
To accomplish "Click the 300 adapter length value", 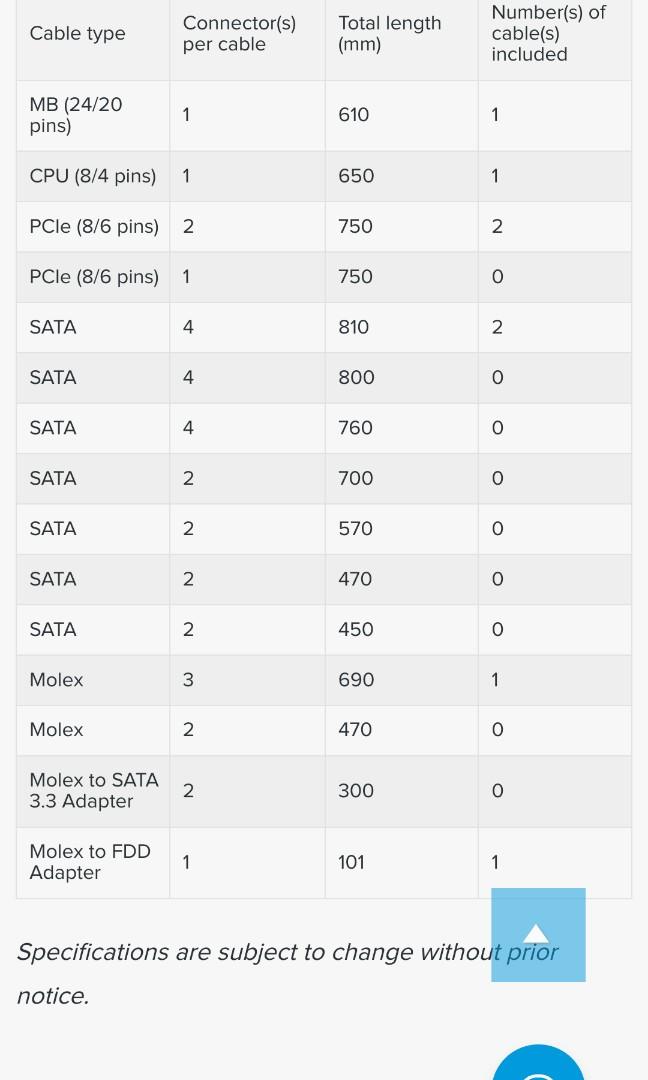I will [x=355, y=791].
